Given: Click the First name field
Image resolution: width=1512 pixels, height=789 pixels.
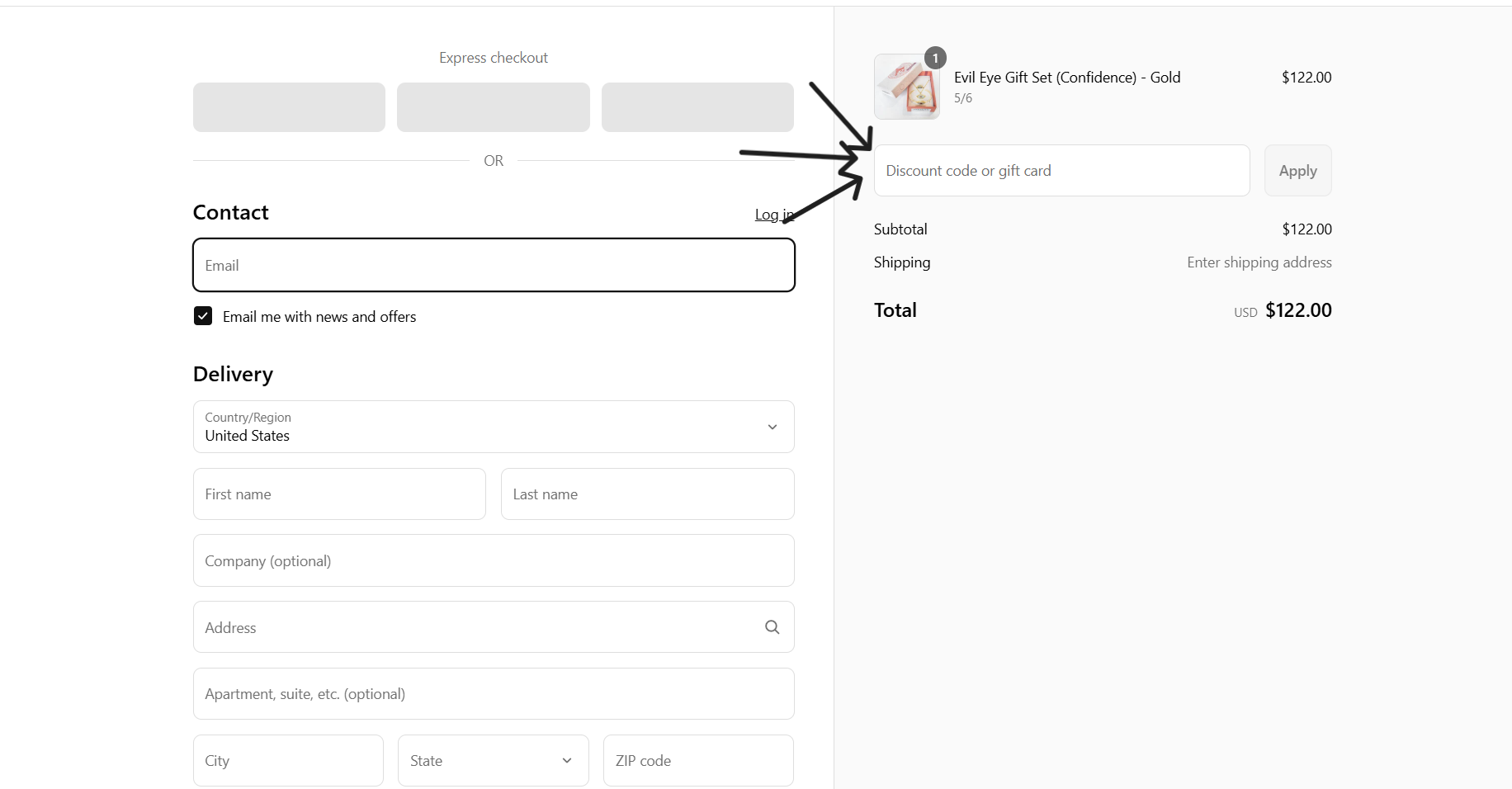Looking at the screenshot, I should point(338,494).
